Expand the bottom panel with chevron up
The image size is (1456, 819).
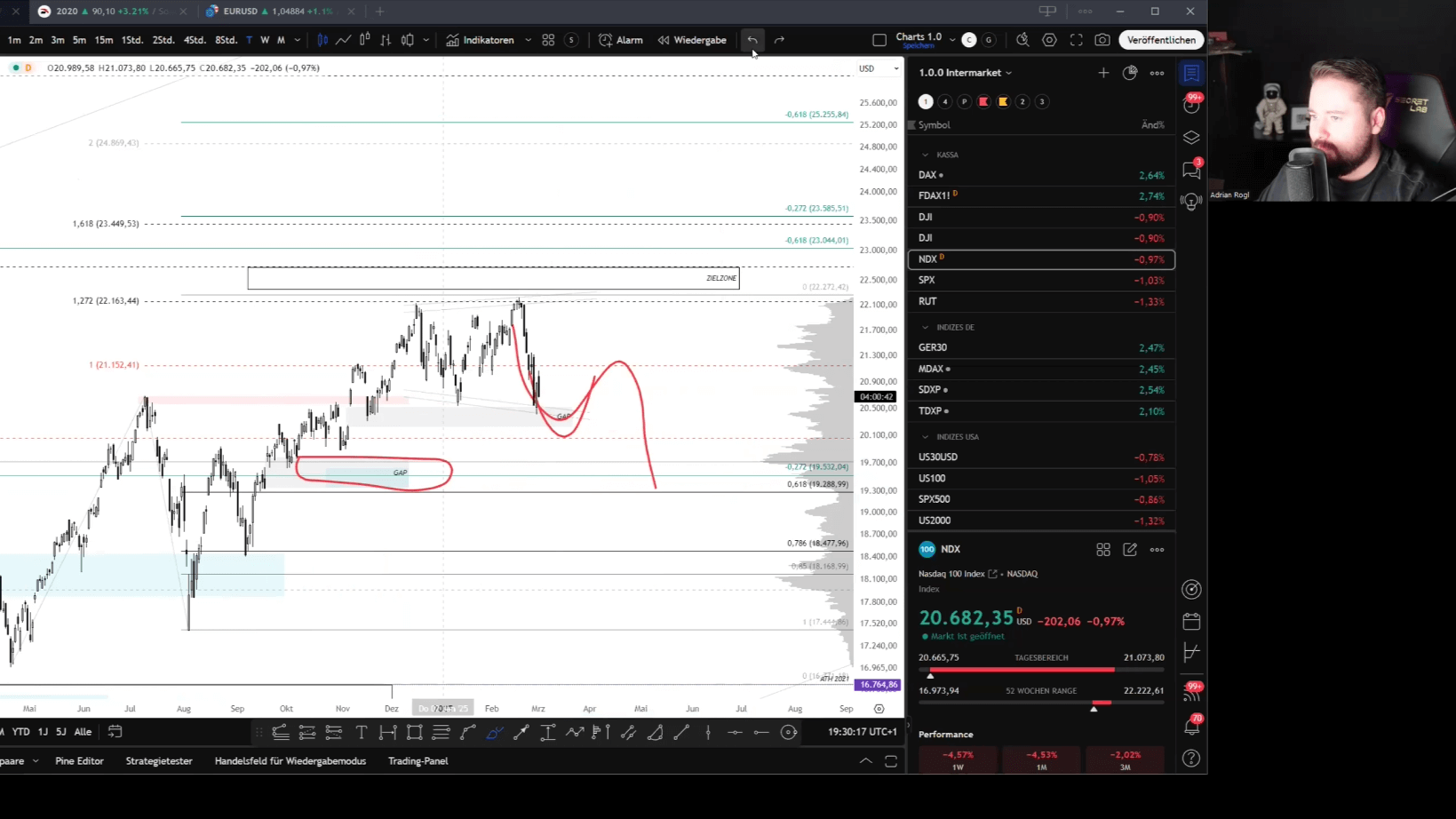point(865,761)
